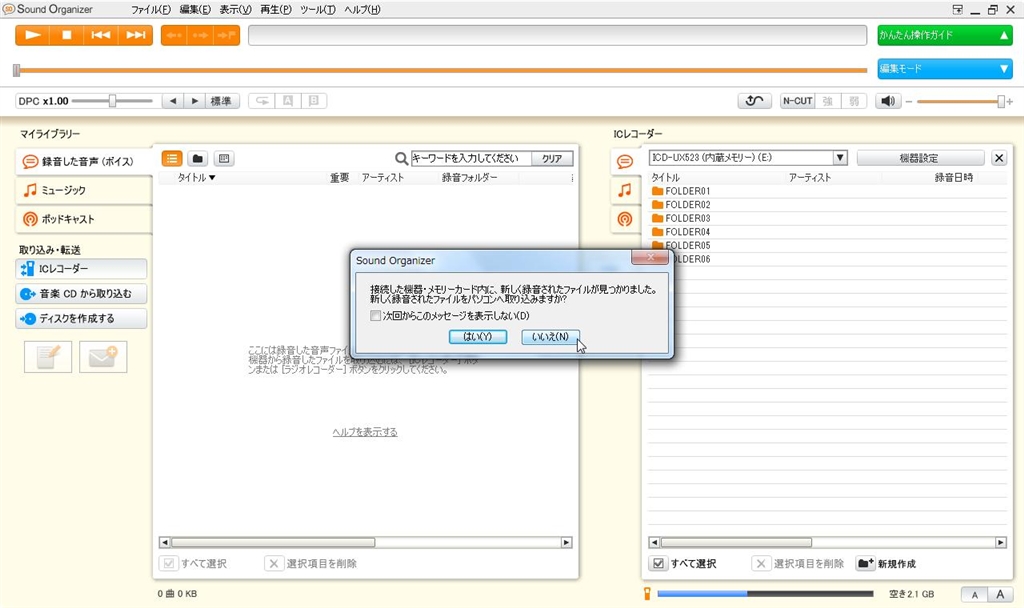The height and width of the screenshot is (608, 1024).
Task: Open the ファイル(F) menu
Action: (x=151, y=10)
